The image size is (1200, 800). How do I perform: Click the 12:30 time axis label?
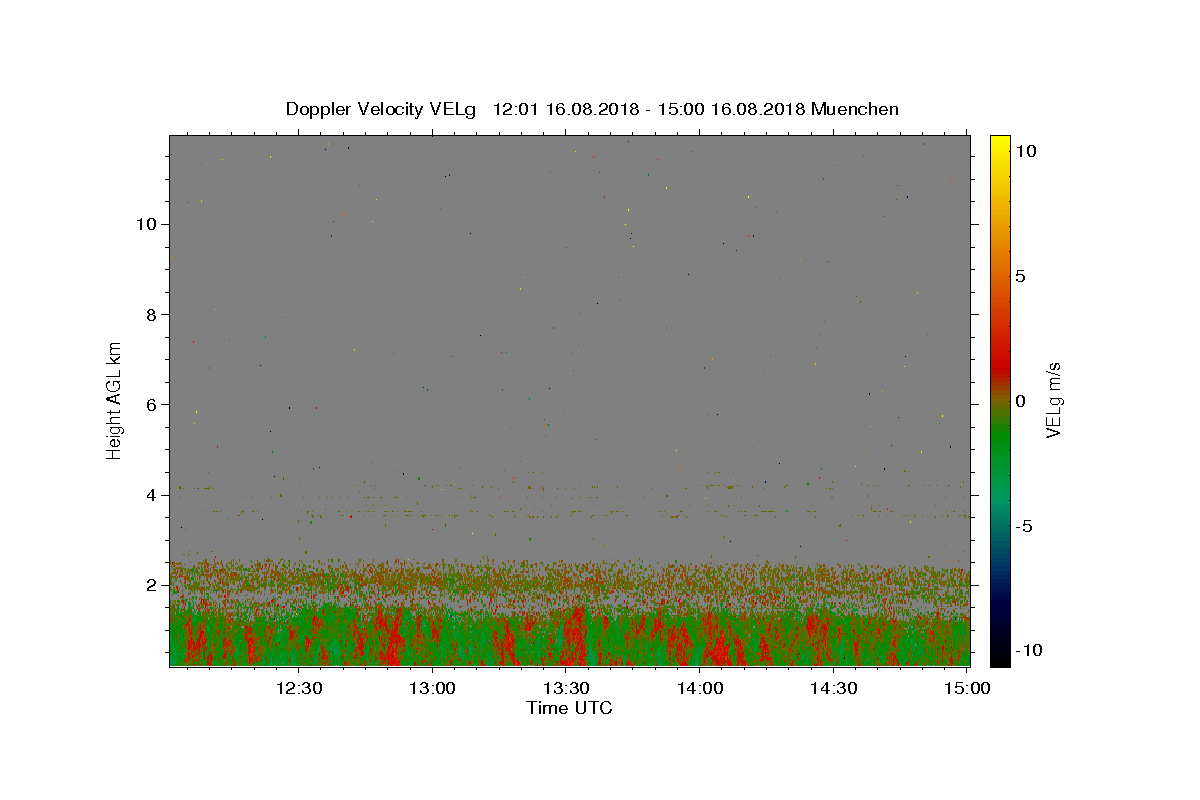pyautogui.click(x=300, y=688)
